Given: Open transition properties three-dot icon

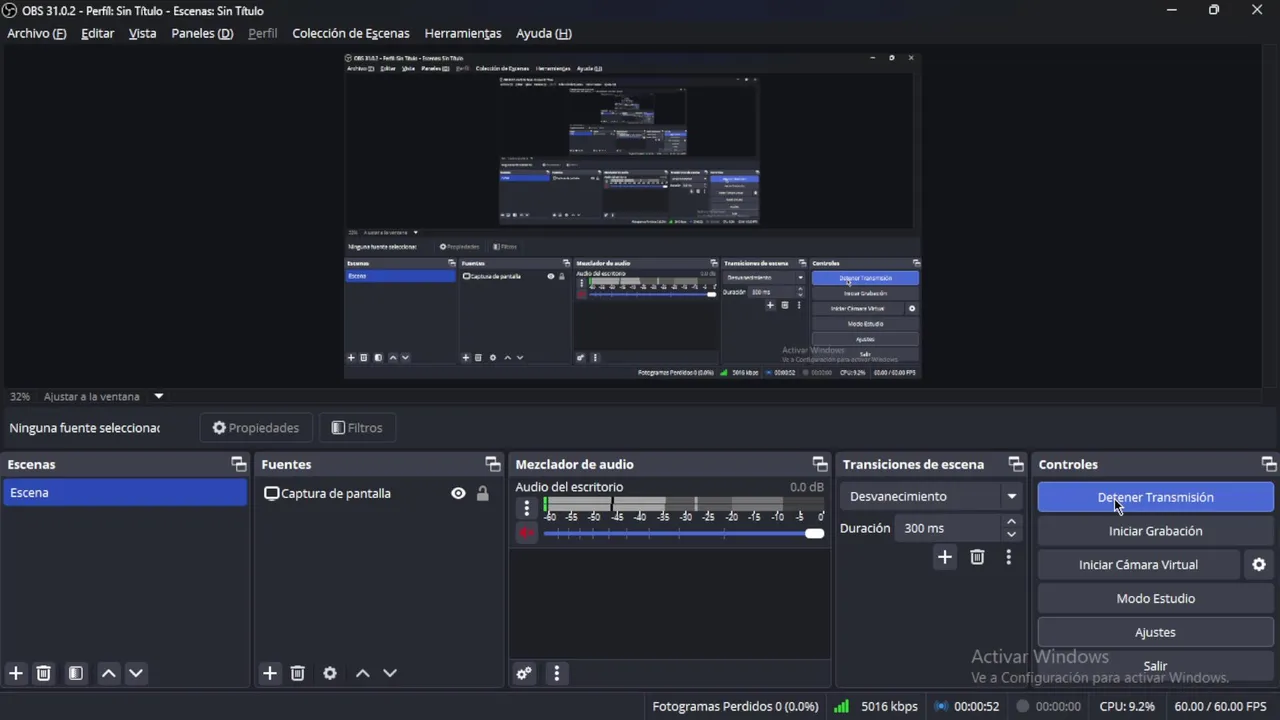Looking at the screenshot, I should click(1008, 557).
